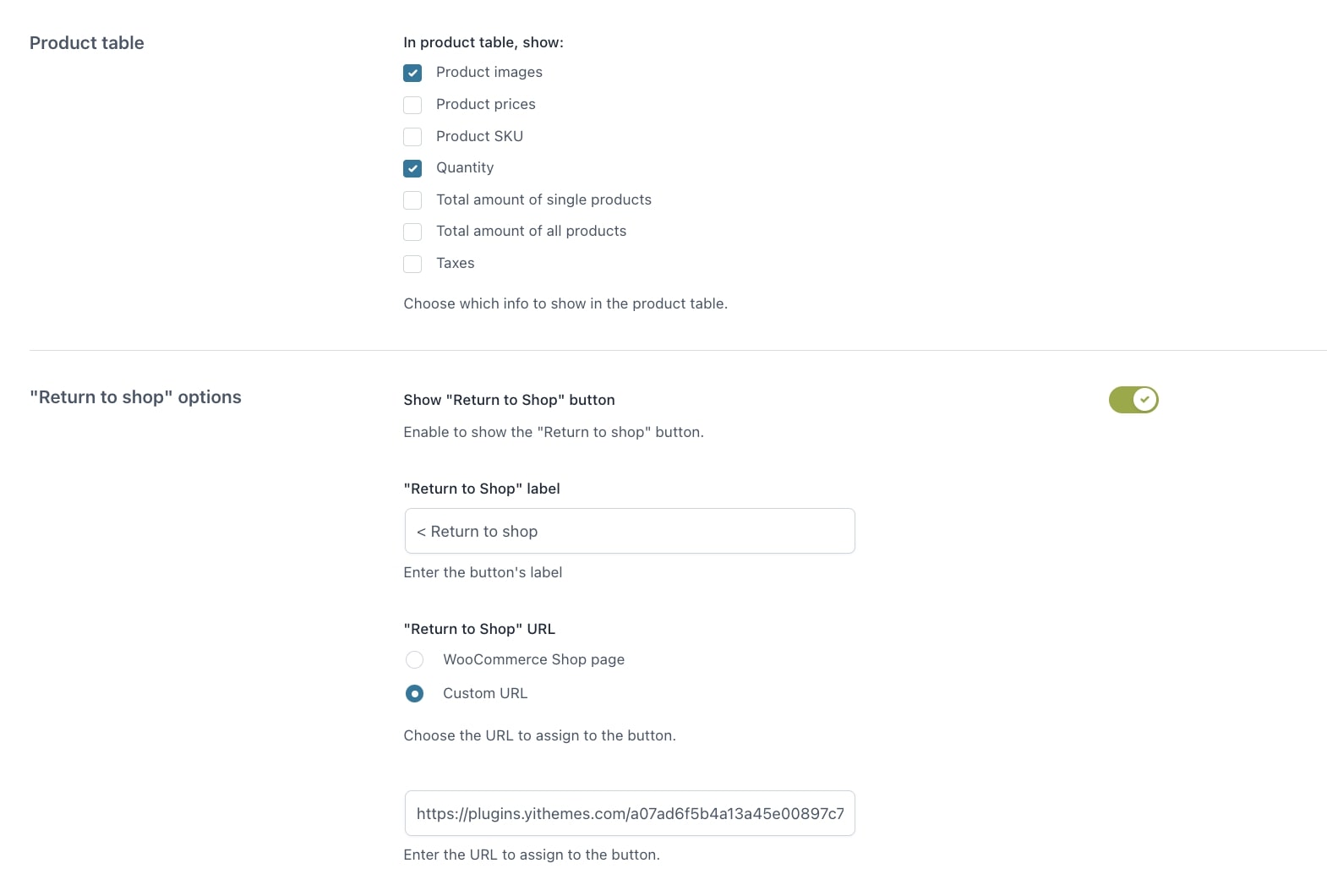Select the Custom URL radio button

click(414, 694)
